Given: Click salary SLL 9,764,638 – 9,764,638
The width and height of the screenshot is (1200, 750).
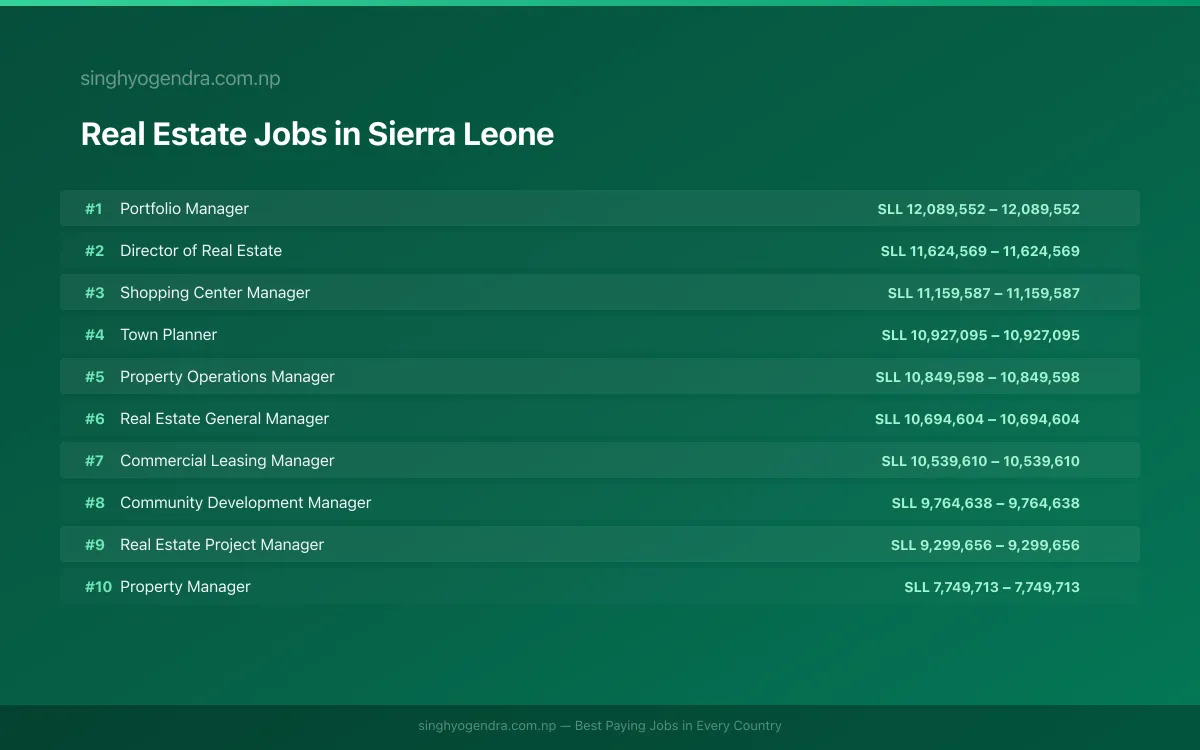Looking at the screenshot, I should tap(986, 503).
